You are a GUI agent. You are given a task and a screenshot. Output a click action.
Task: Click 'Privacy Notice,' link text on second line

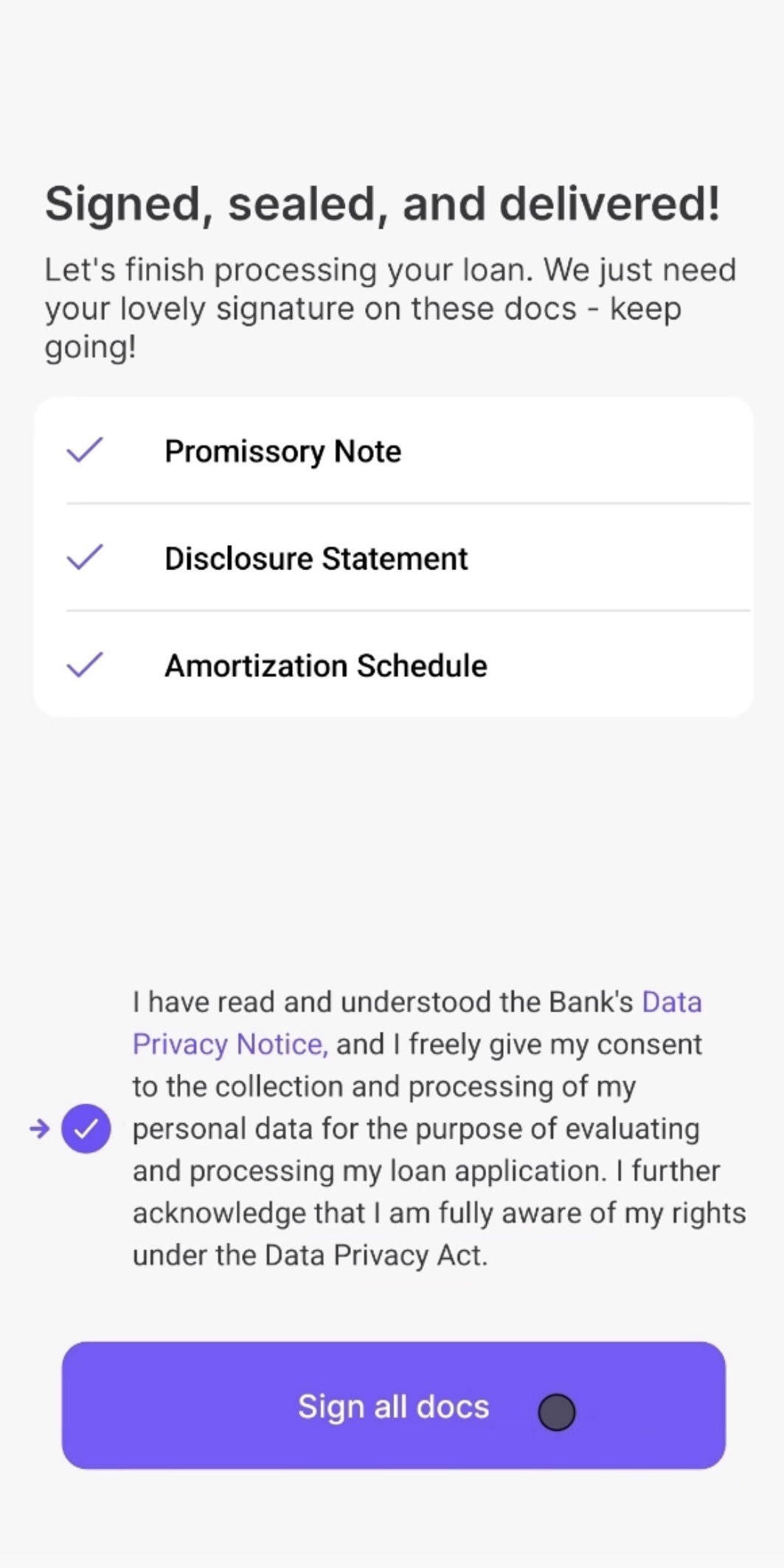[230, 1044]
